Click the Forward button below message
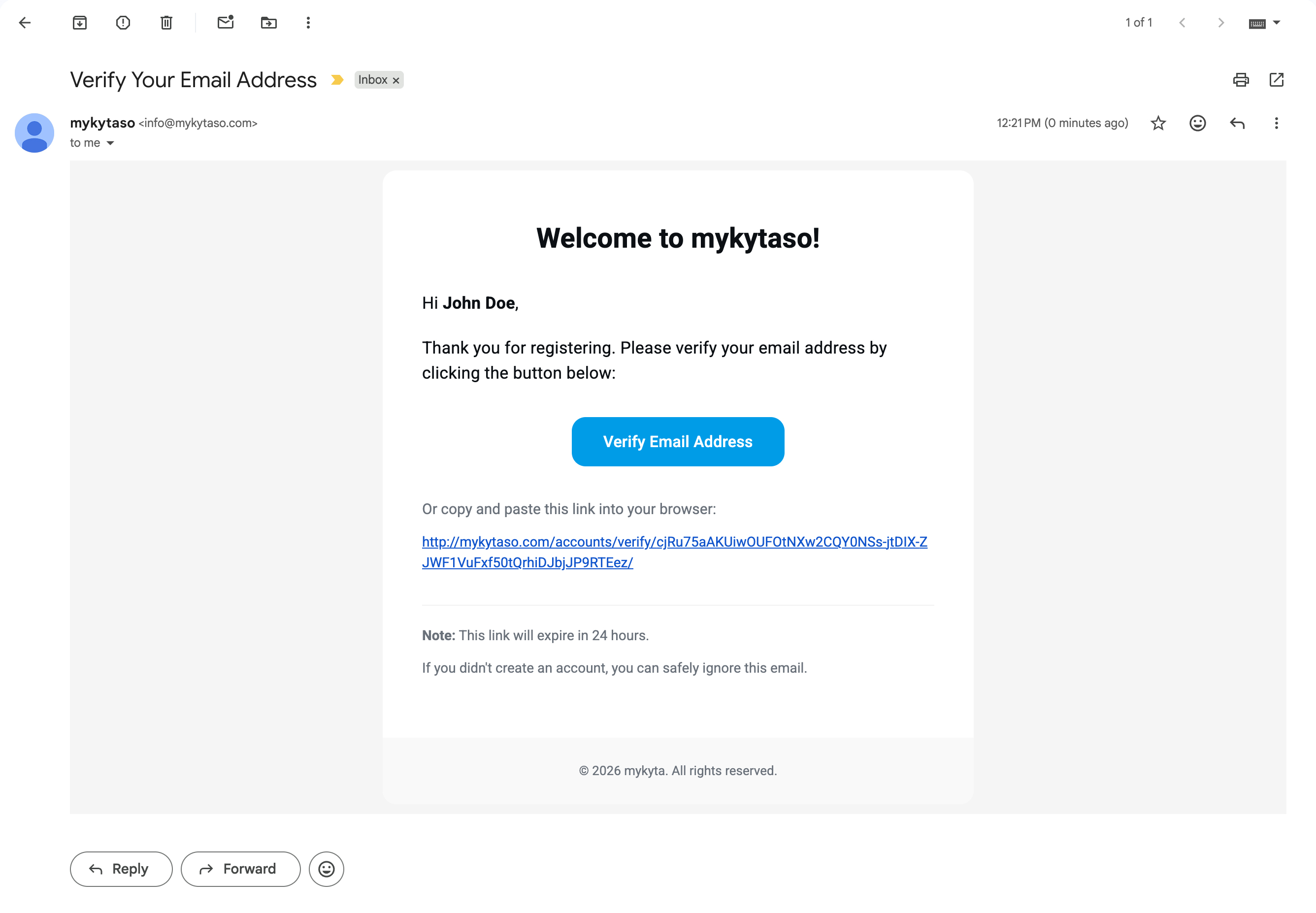This screenshot has width=1316, height=913. tap(240, 869)
